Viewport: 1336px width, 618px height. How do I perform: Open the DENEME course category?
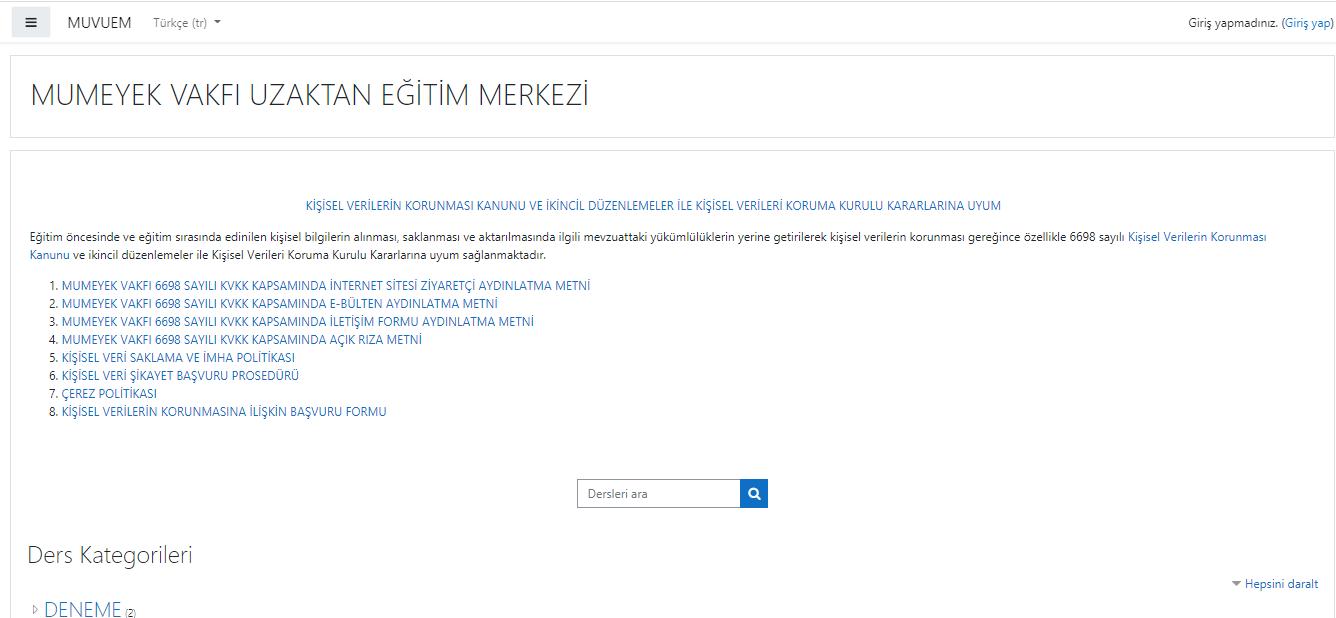pos(82,609)
